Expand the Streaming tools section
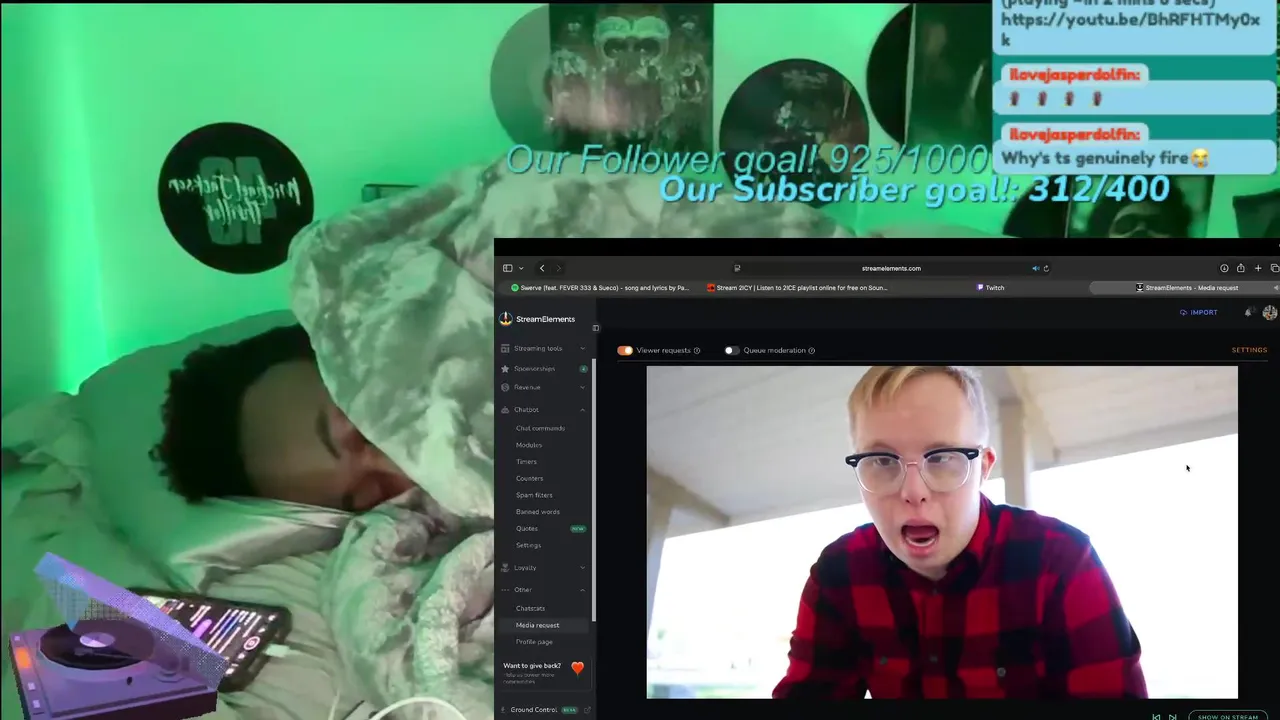The width and height of the screenshot is (1280, 720). 544,348
